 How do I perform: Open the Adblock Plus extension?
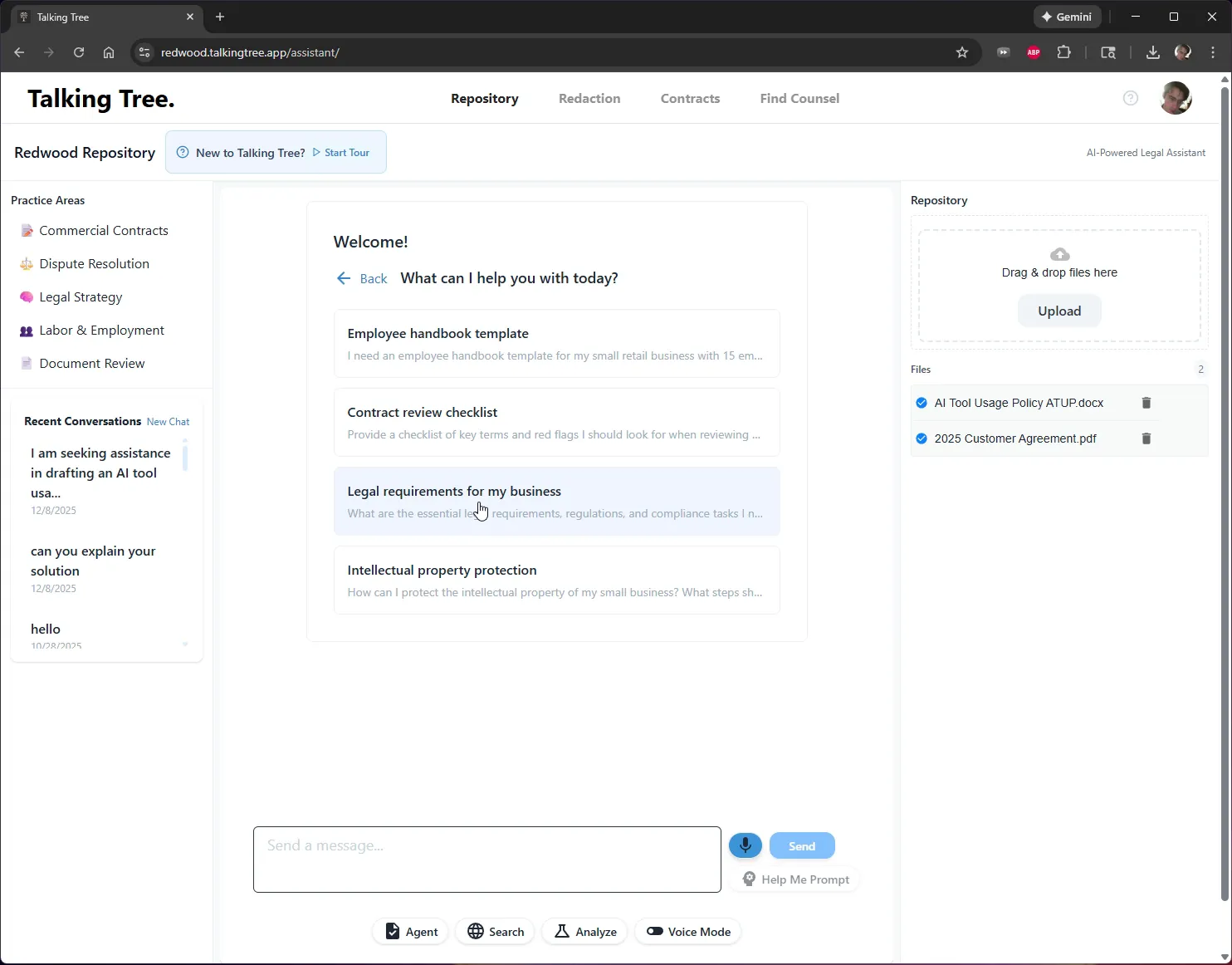click(1034, 52)
